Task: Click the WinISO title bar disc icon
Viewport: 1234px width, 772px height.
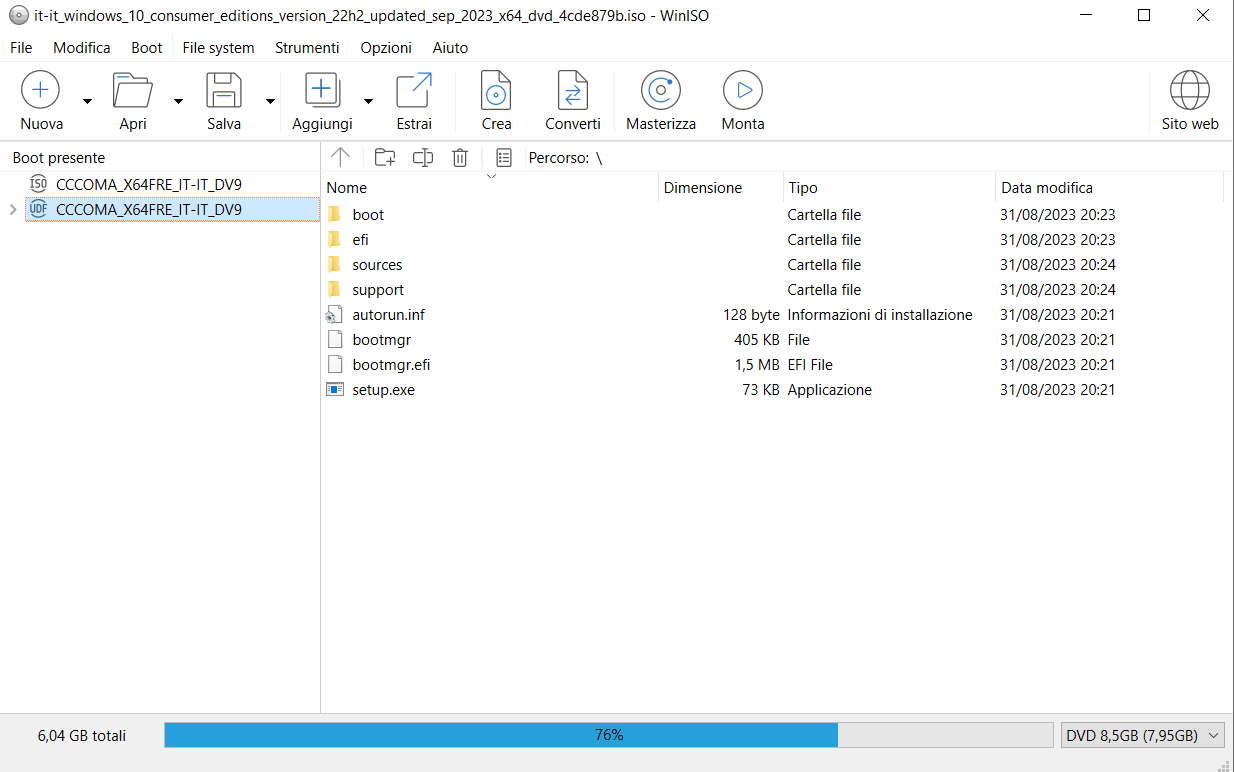Action: pyautogui.click(x=18, y=16)
